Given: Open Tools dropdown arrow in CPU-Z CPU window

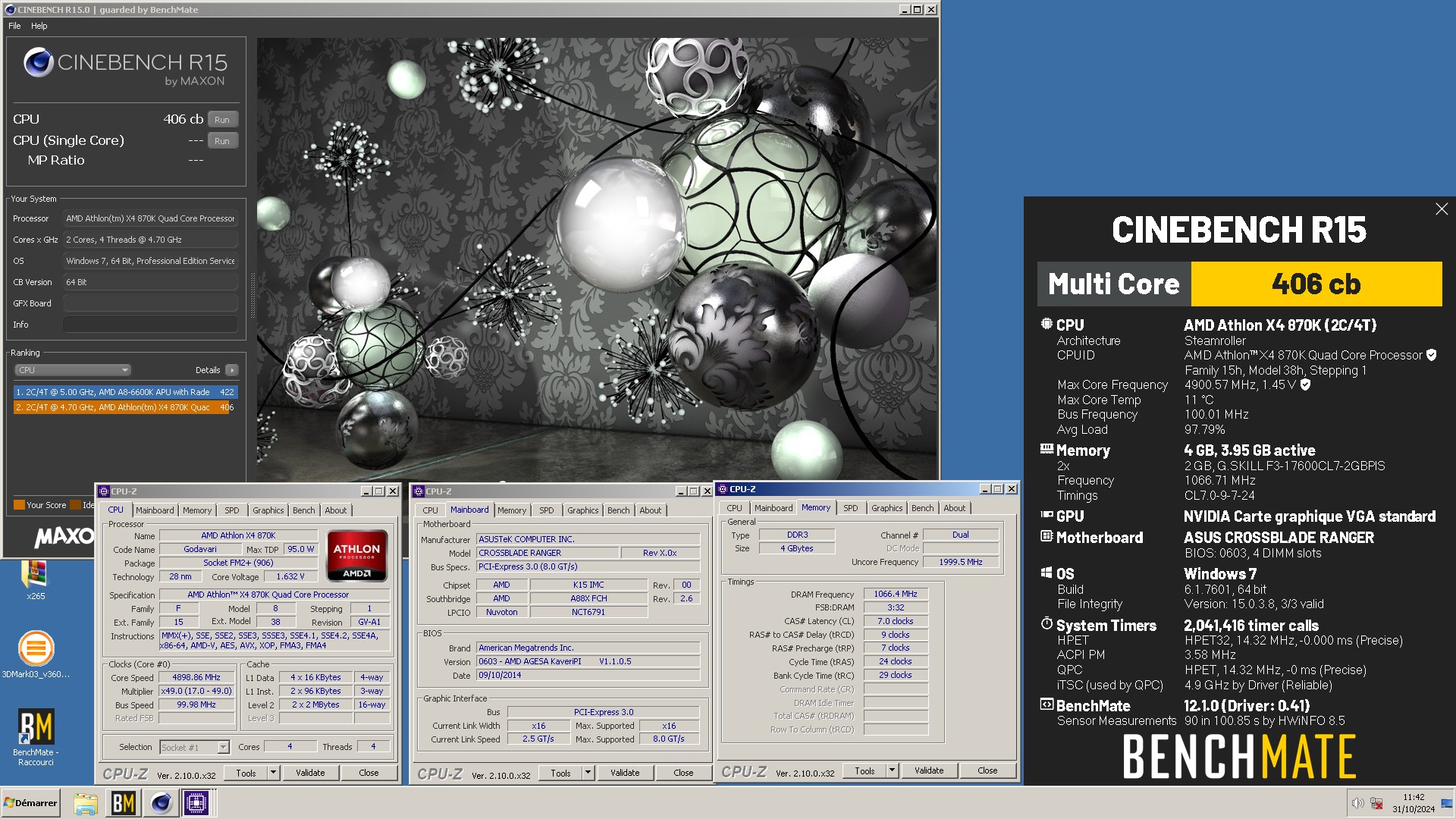Looking at the screenshot, I should click(273, 773).
